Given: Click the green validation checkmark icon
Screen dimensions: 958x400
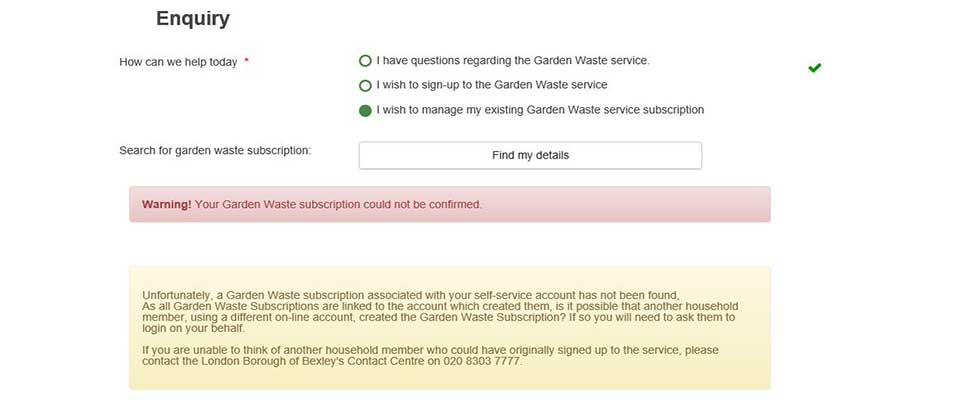Looking at the screenshot, I should [x=814, y=68].
